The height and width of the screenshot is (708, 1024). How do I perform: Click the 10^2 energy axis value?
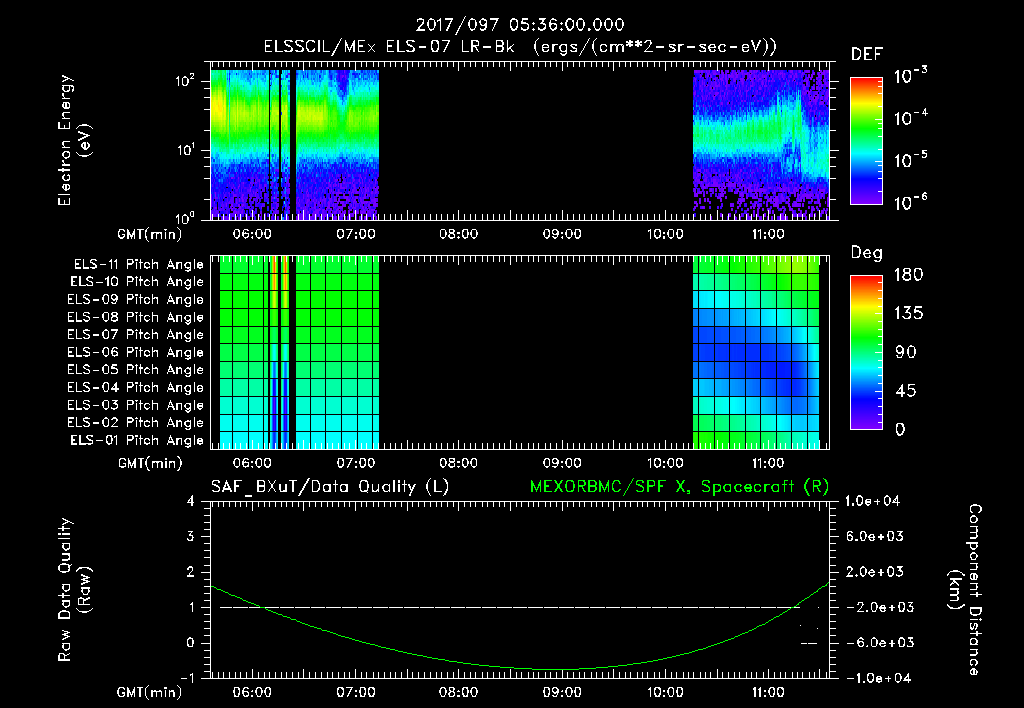pyautogui.click(x=186, y=82)
